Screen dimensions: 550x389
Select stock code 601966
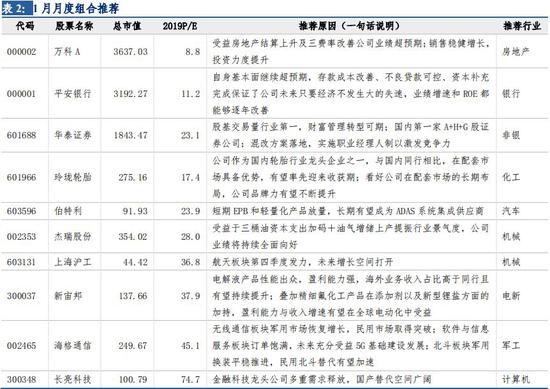(21, 177)
